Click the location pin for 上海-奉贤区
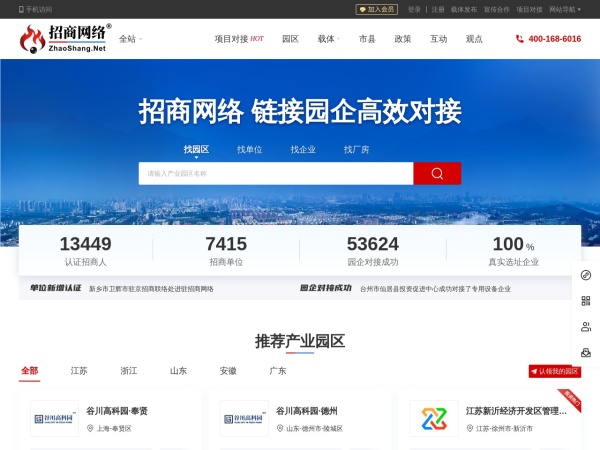 click(90, 428)
